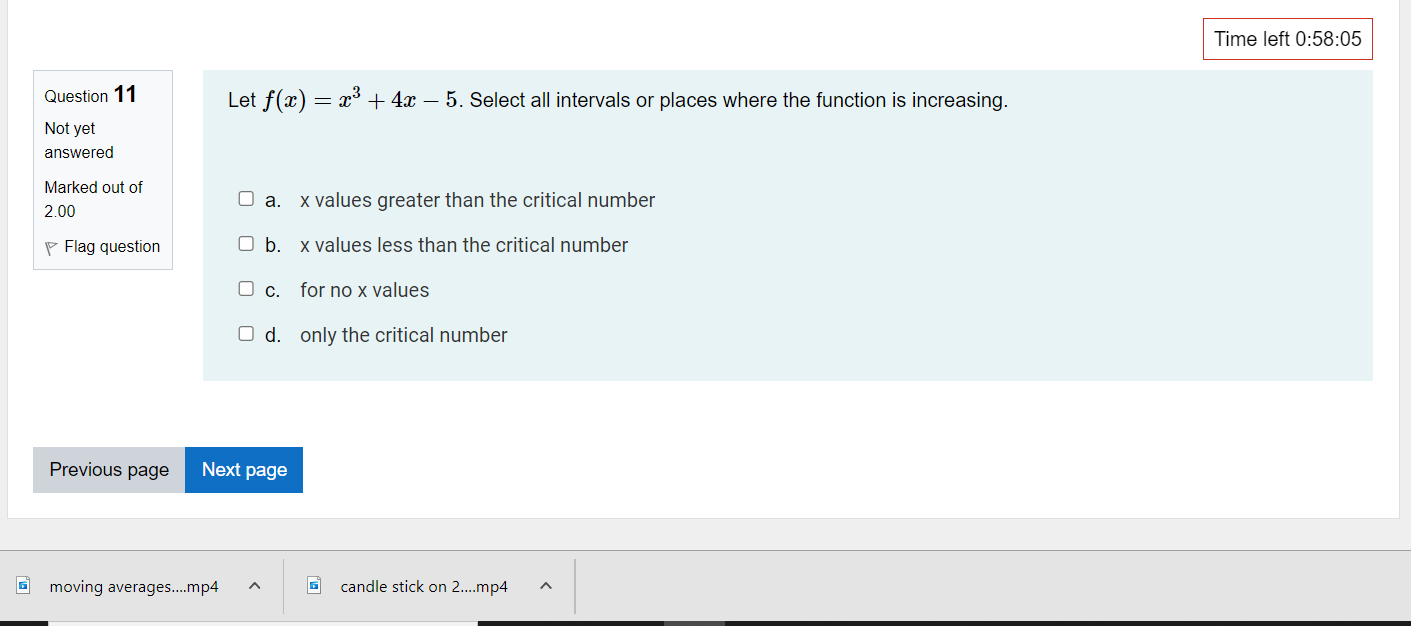Expand the candle stick on 2....mp4 download chevron
Image resolution: width=1411 pixels, height=626 pixels.
[545, 586]
